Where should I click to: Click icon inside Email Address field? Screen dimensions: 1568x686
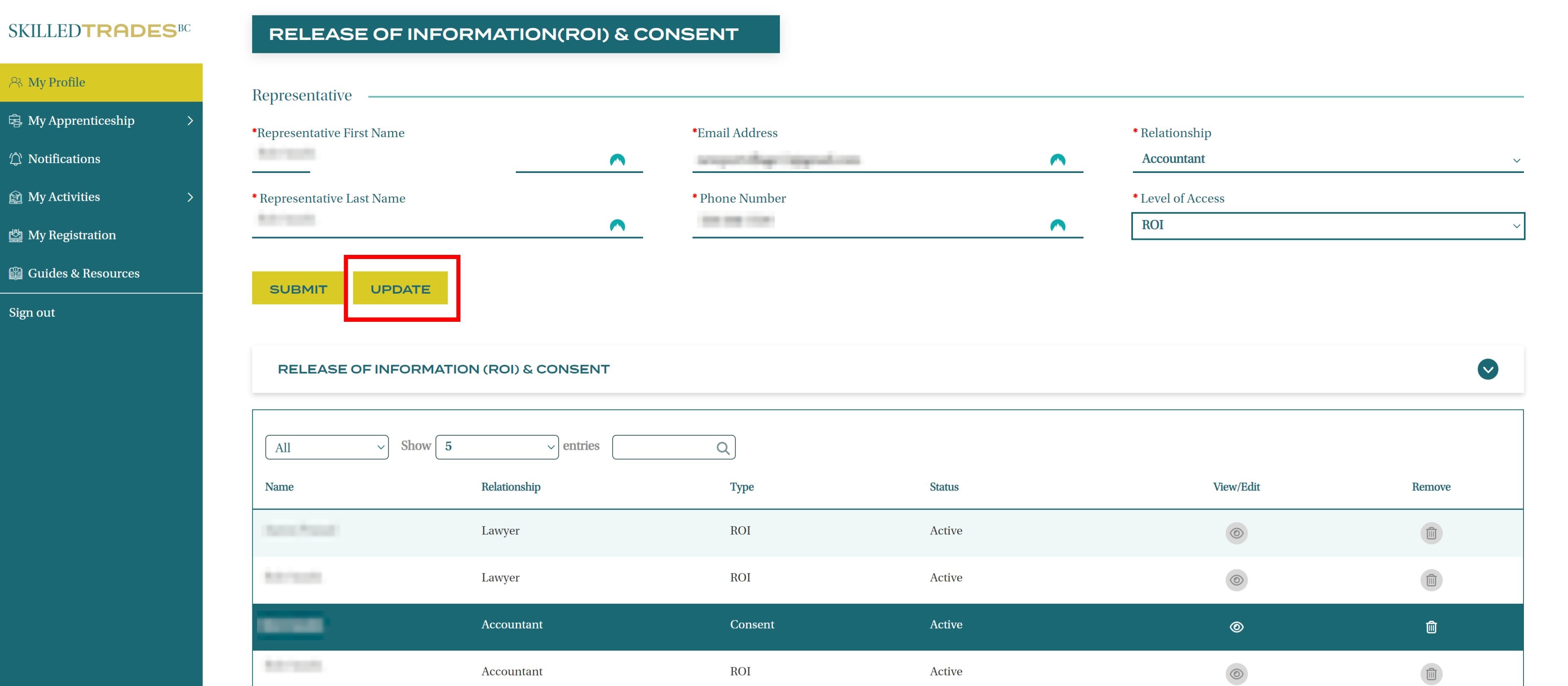[x=1057, y=160]
